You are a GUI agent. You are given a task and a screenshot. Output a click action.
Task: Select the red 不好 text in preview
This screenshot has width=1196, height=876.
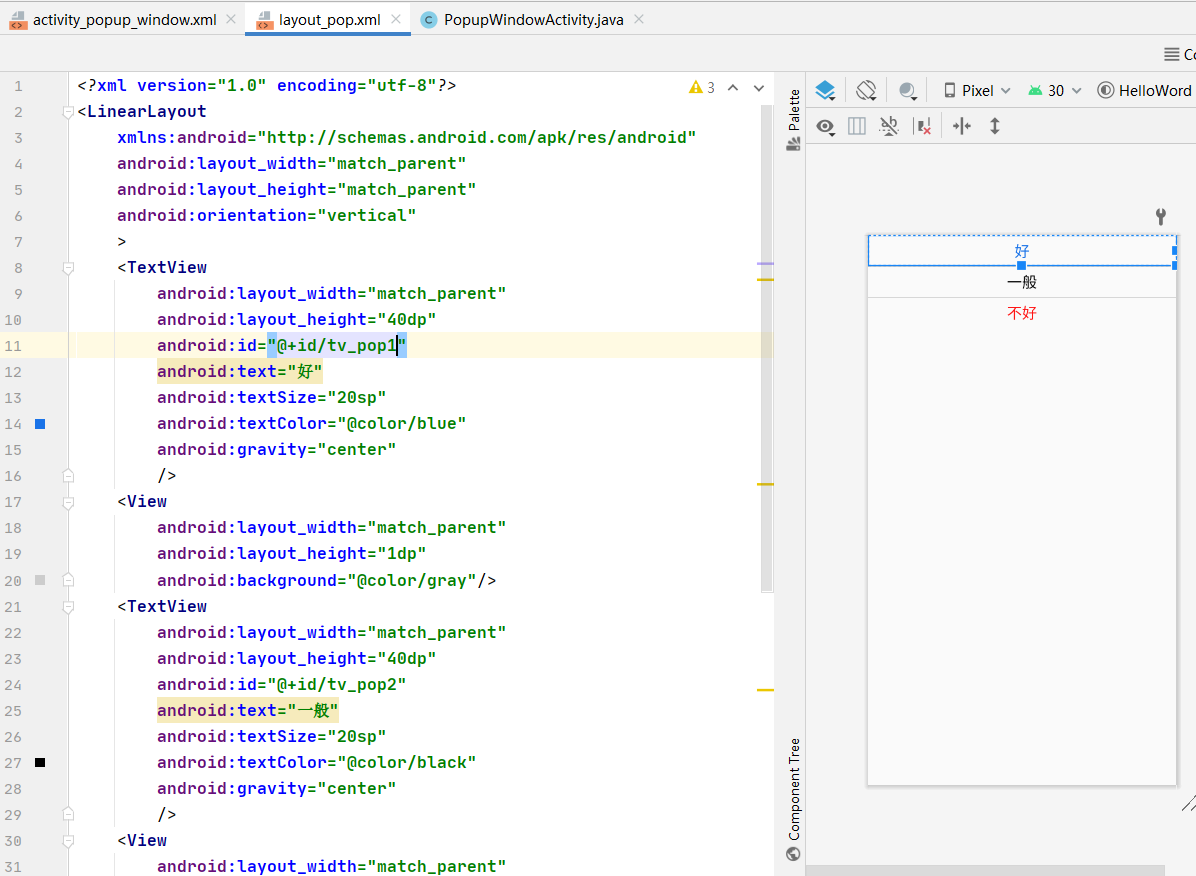pos(1022,313)
